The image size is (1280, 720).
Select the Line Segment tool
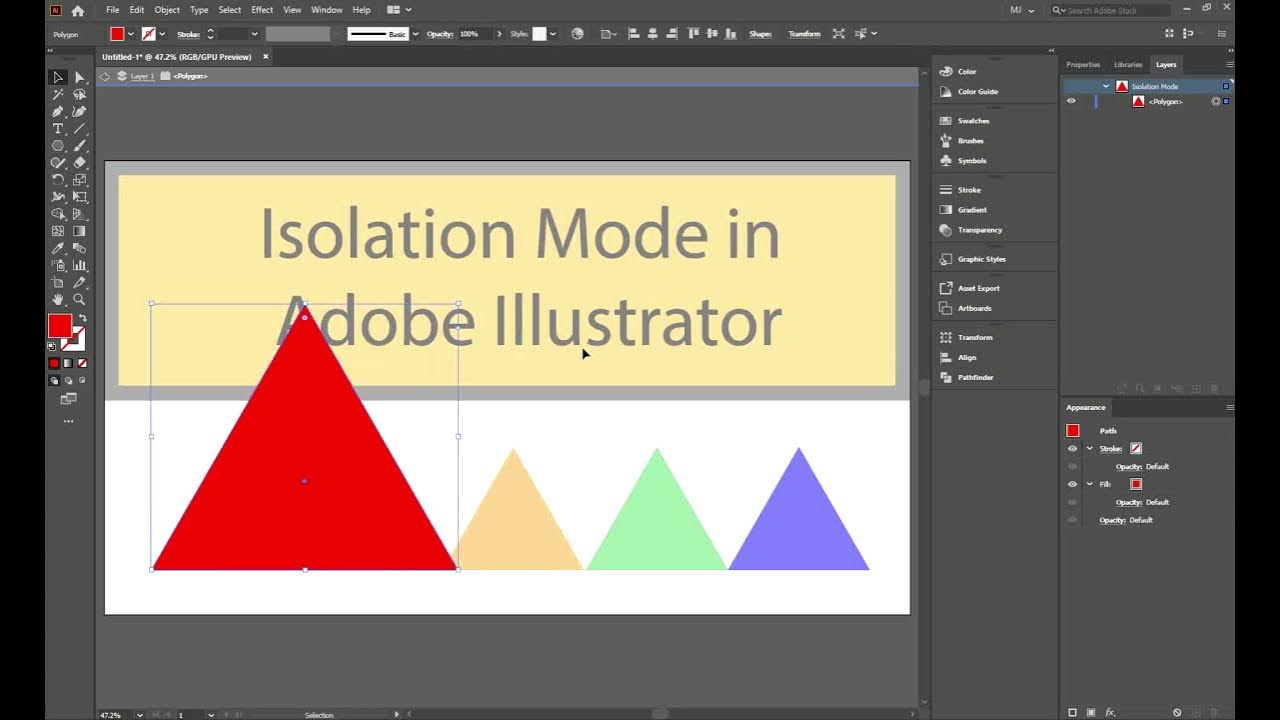(79, 129)
